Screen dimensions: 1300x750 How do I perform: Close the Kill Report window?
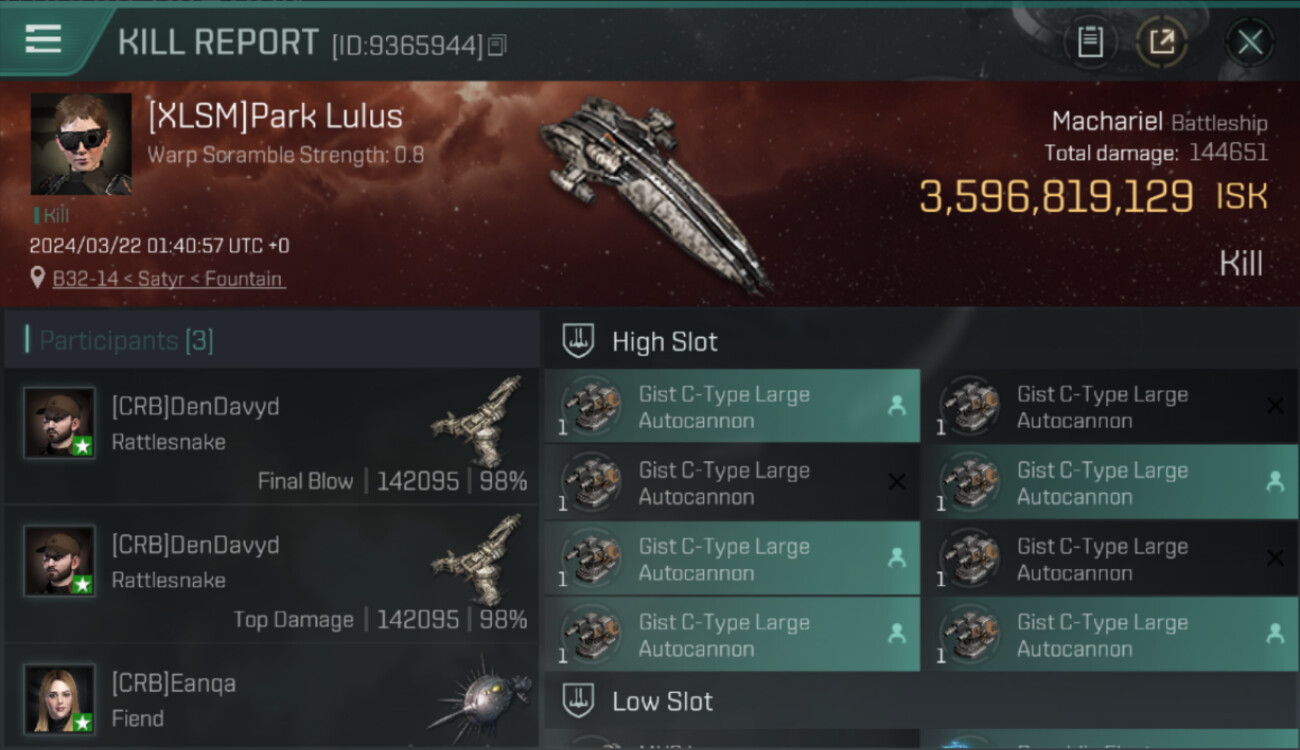tap(1250, 42)
